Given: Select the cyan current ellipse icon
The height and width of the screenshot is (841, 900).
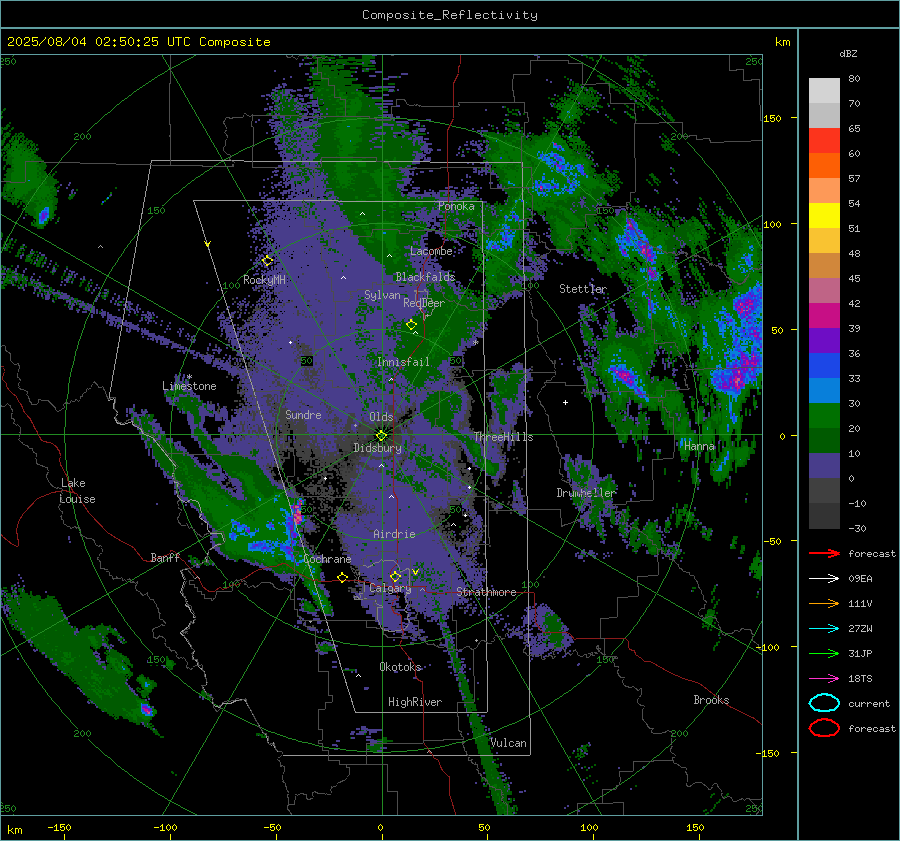Looking at the screenshot, I should tap(824, 703).
